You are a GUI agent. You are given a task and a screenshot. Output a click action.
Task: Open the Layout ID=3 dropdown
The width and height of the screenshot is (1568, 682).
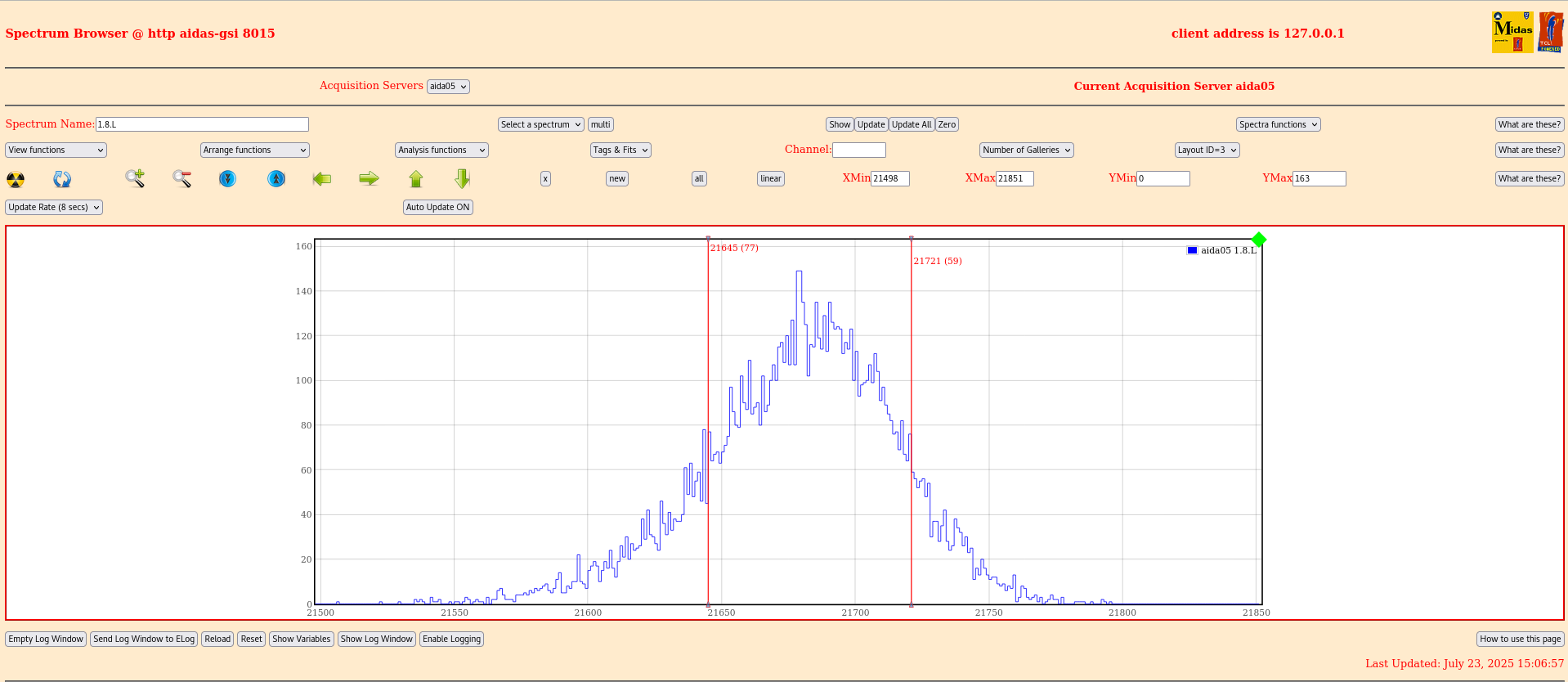pyautogui.click(x=1207, y=150)
